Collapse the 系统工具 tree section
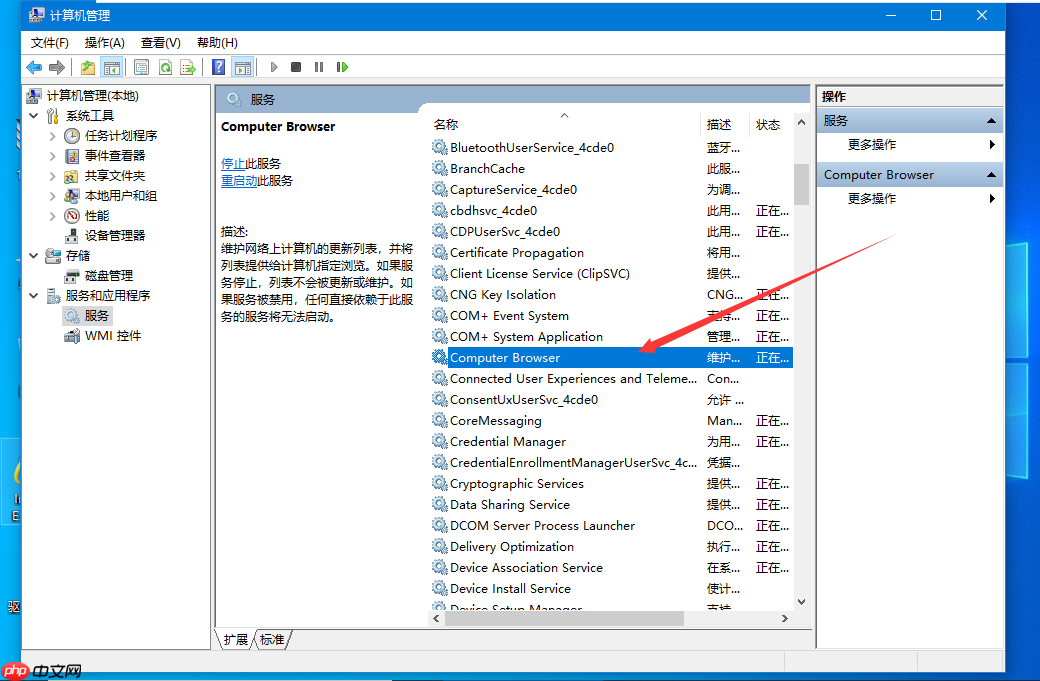The image size is (1040, 681). coord(33,115)
